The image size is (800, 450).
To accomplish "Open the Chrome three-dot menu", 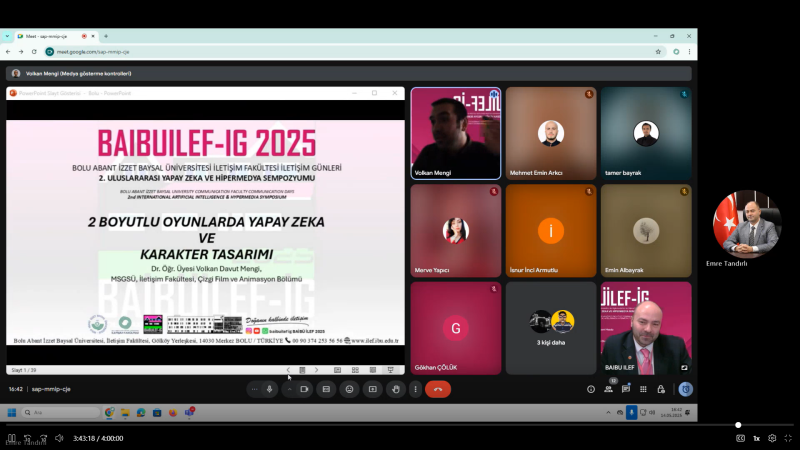I will point(689,52).
